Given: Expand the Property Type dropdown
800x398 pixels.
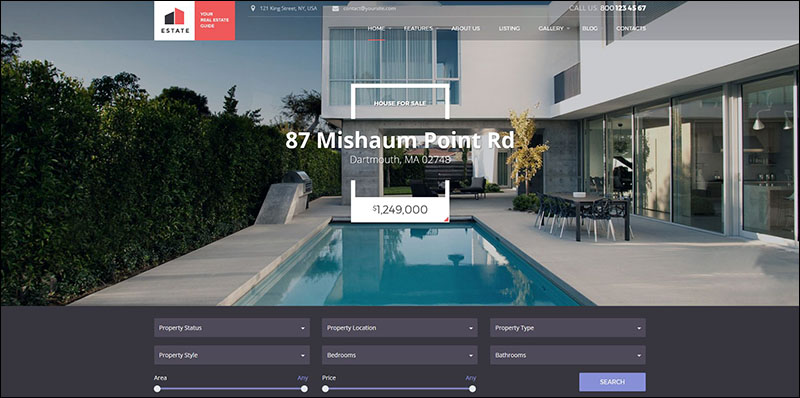Looking at the screenshot, I should [x=568, y=328].
